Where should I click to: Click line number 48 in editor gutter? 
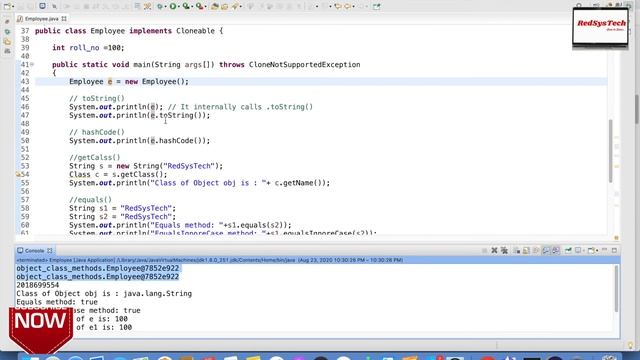(25, 124)
